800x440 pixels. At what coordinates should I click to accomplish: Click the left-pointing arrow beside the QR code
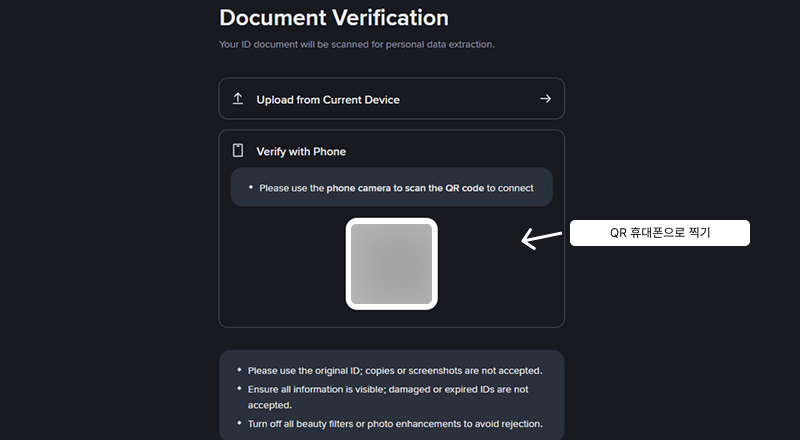click(x=541, y=238)
